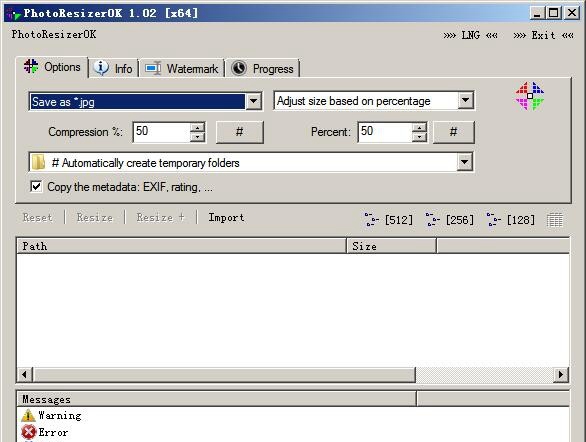Click the Resize + button

tap(160, 217)
